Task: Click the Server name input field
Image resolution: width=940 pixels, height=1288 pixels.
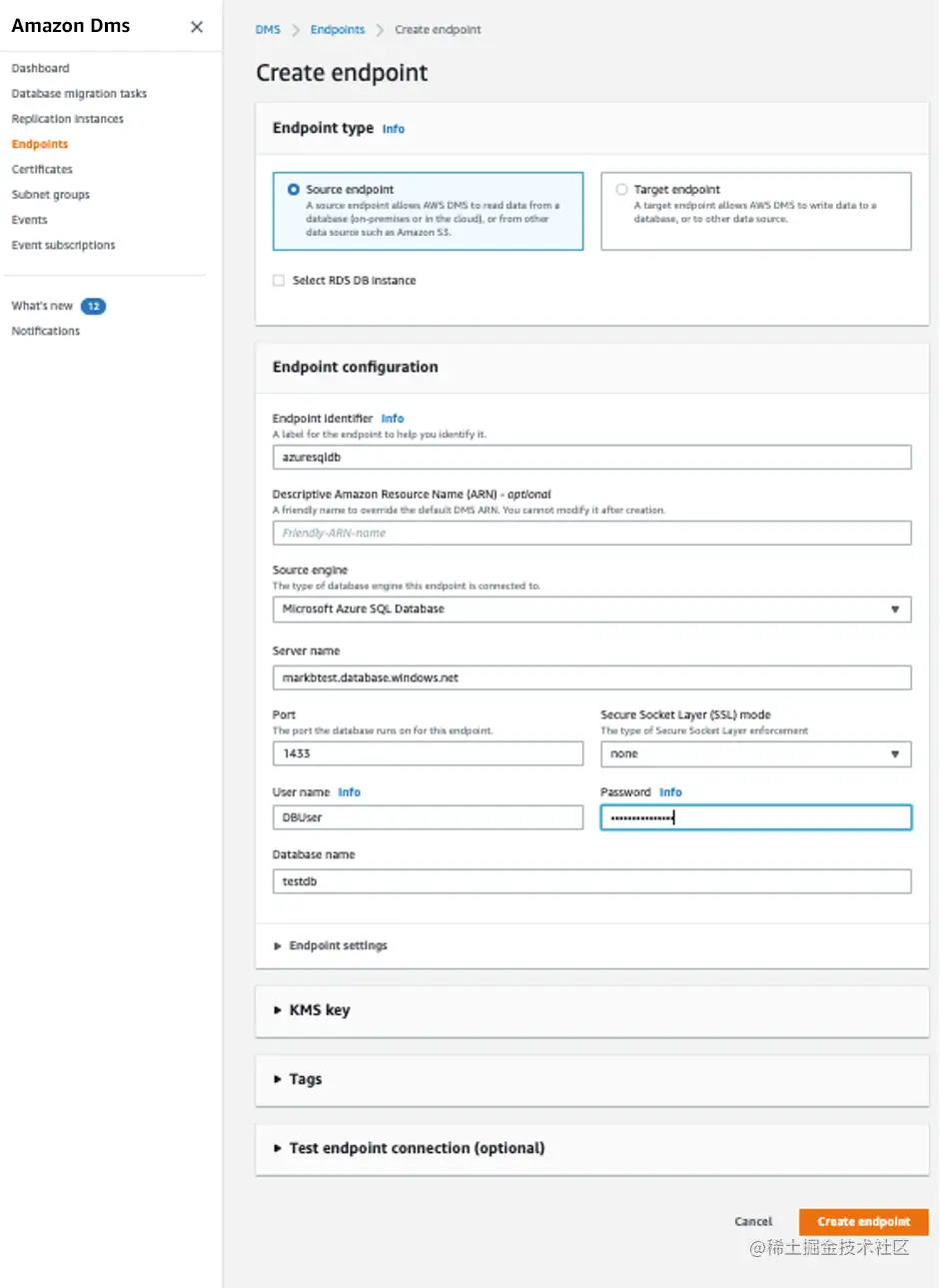Action: click(591, 677)
